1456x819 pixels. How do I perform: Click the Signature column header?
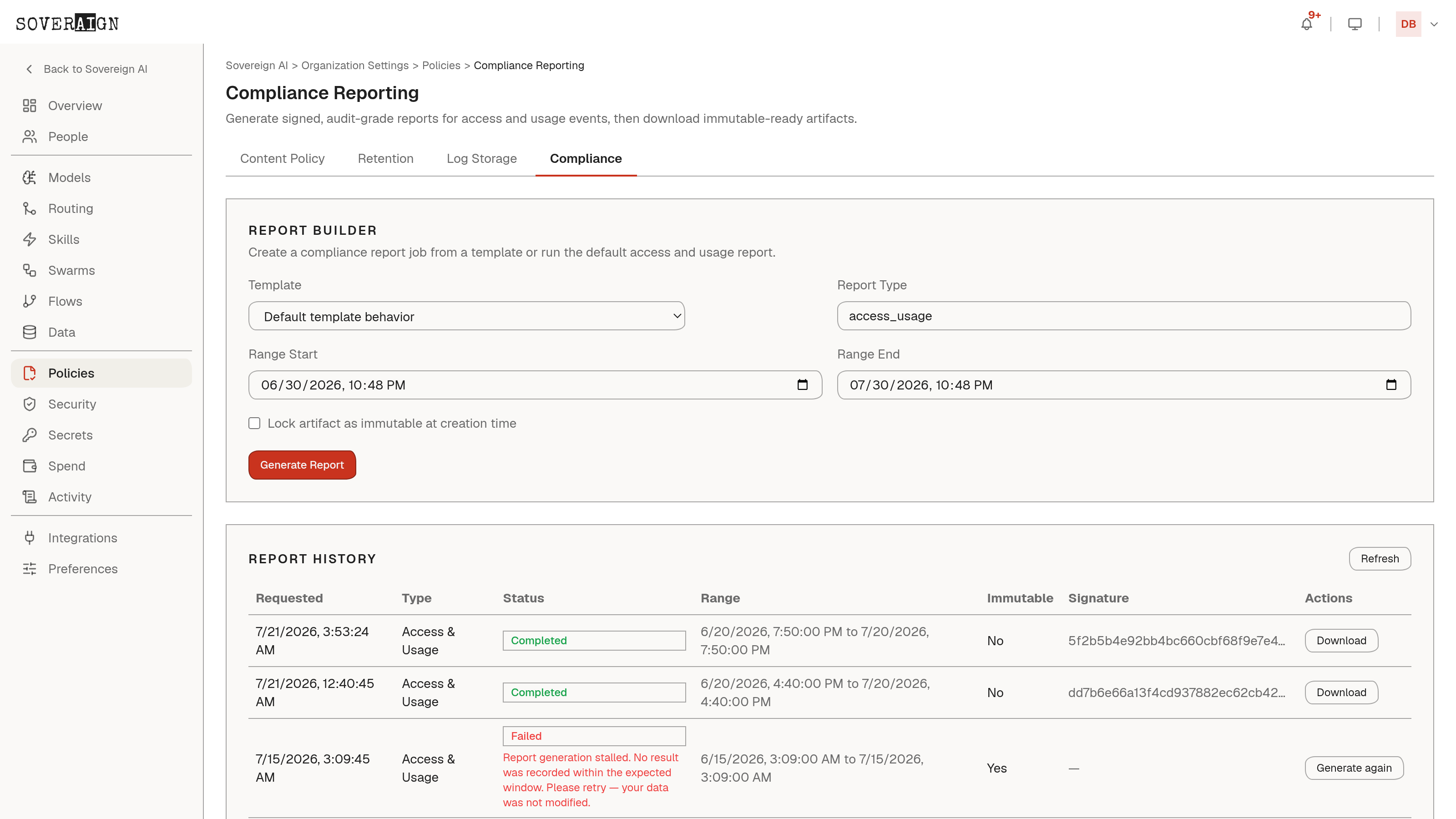pos(1097,598)
